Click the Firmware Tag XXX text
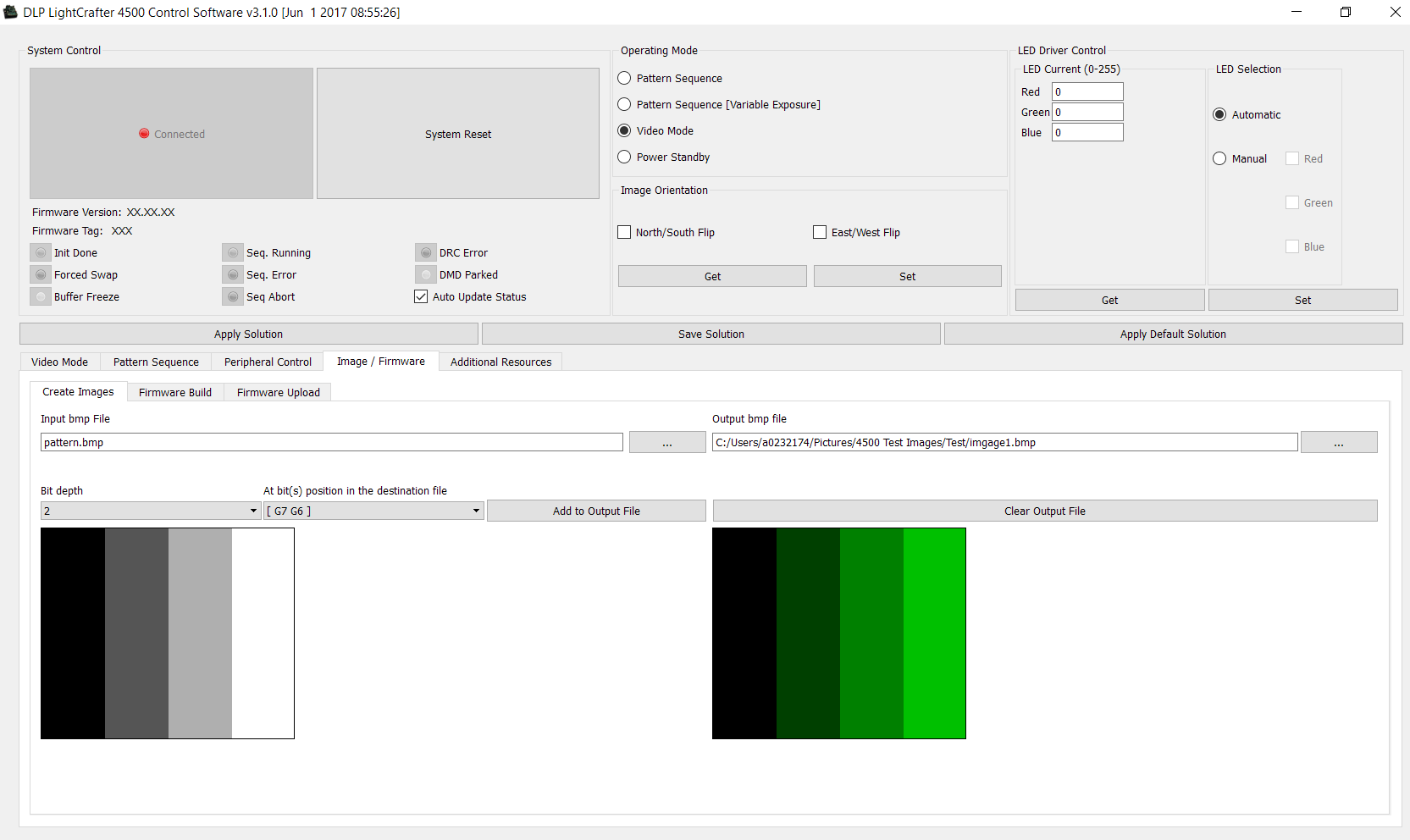Image resolution: width=1410 pixels, height=840 pixels. [x=122, y=230]
